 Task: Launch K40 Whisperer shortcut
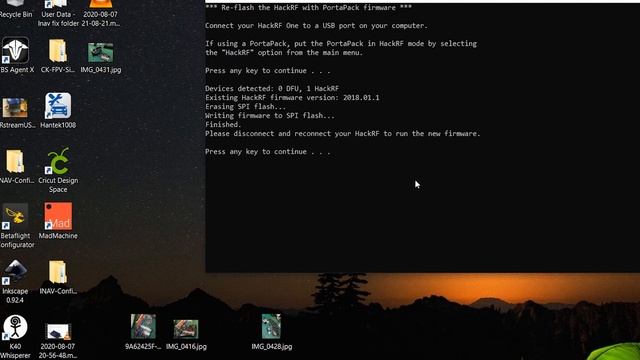click(16, 337)
